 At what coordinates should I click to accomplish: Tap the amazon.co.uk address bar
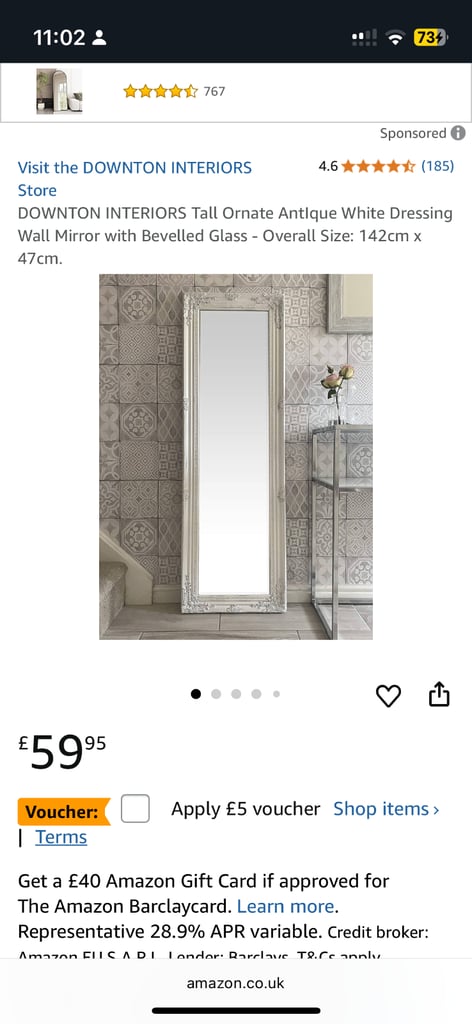coord(236,983)
